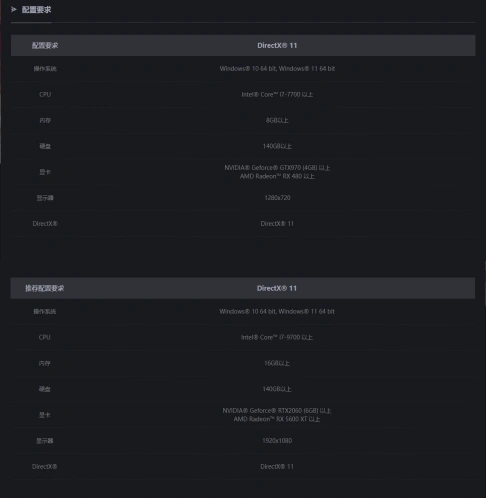The height and width of the screenshot is (499, 486).
Task: Click the 配置要求 table header label
Action: (x=45, y=45)
